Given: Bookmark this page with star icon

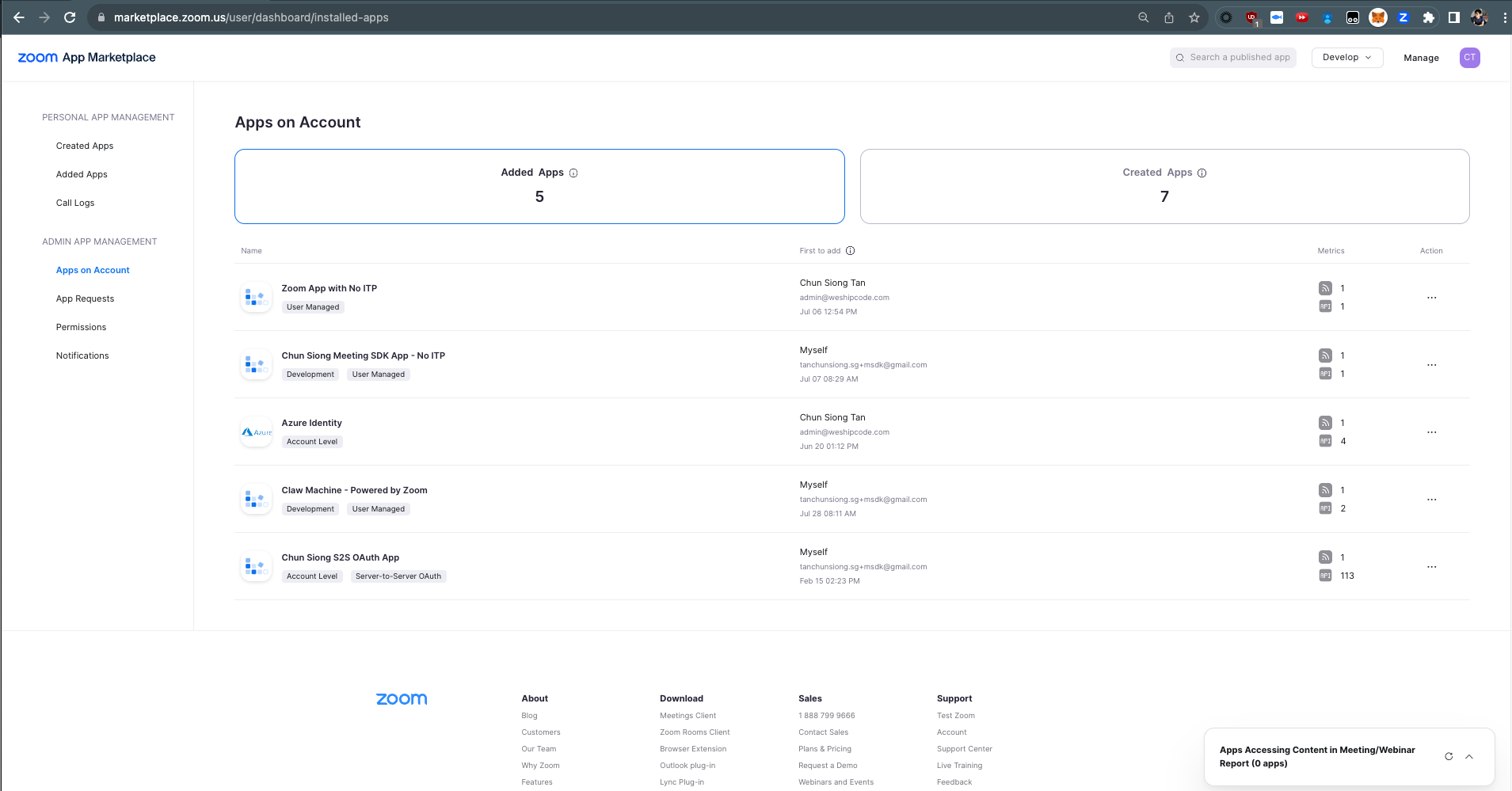Looking at the screenshot, I should click(x=1194, y=17).
